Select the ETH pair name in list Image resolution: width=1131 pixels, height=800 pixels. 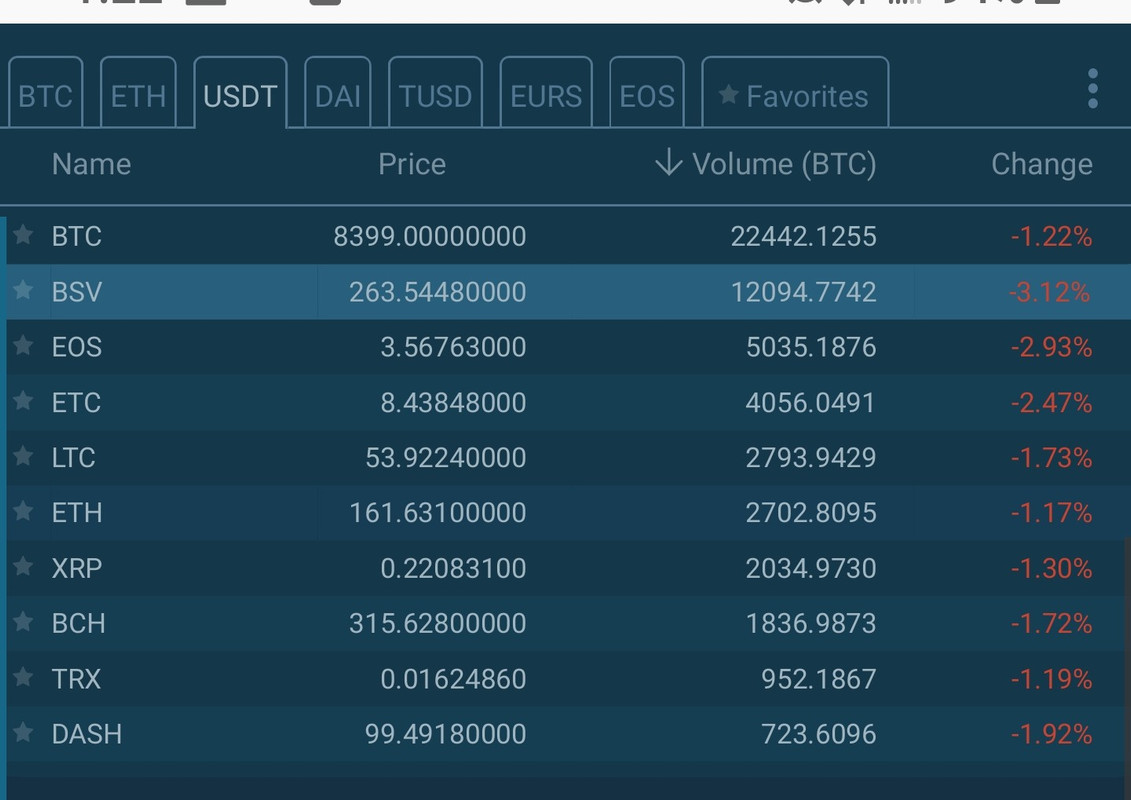[x=76, y=513]
